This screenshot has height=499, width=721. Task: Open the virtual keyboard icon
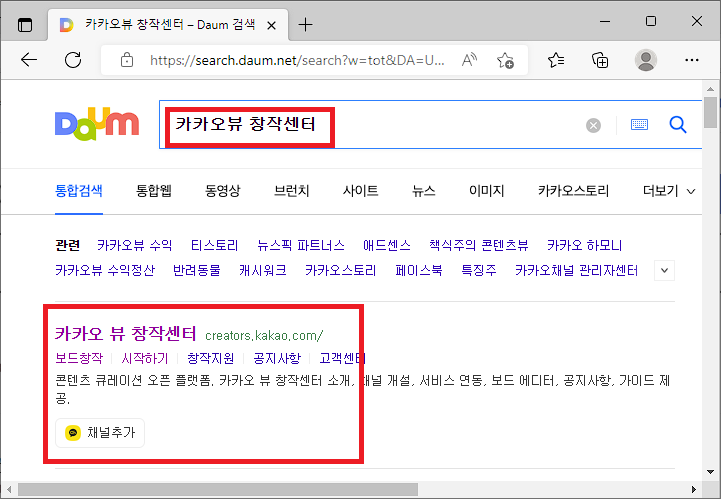[639, 124]
